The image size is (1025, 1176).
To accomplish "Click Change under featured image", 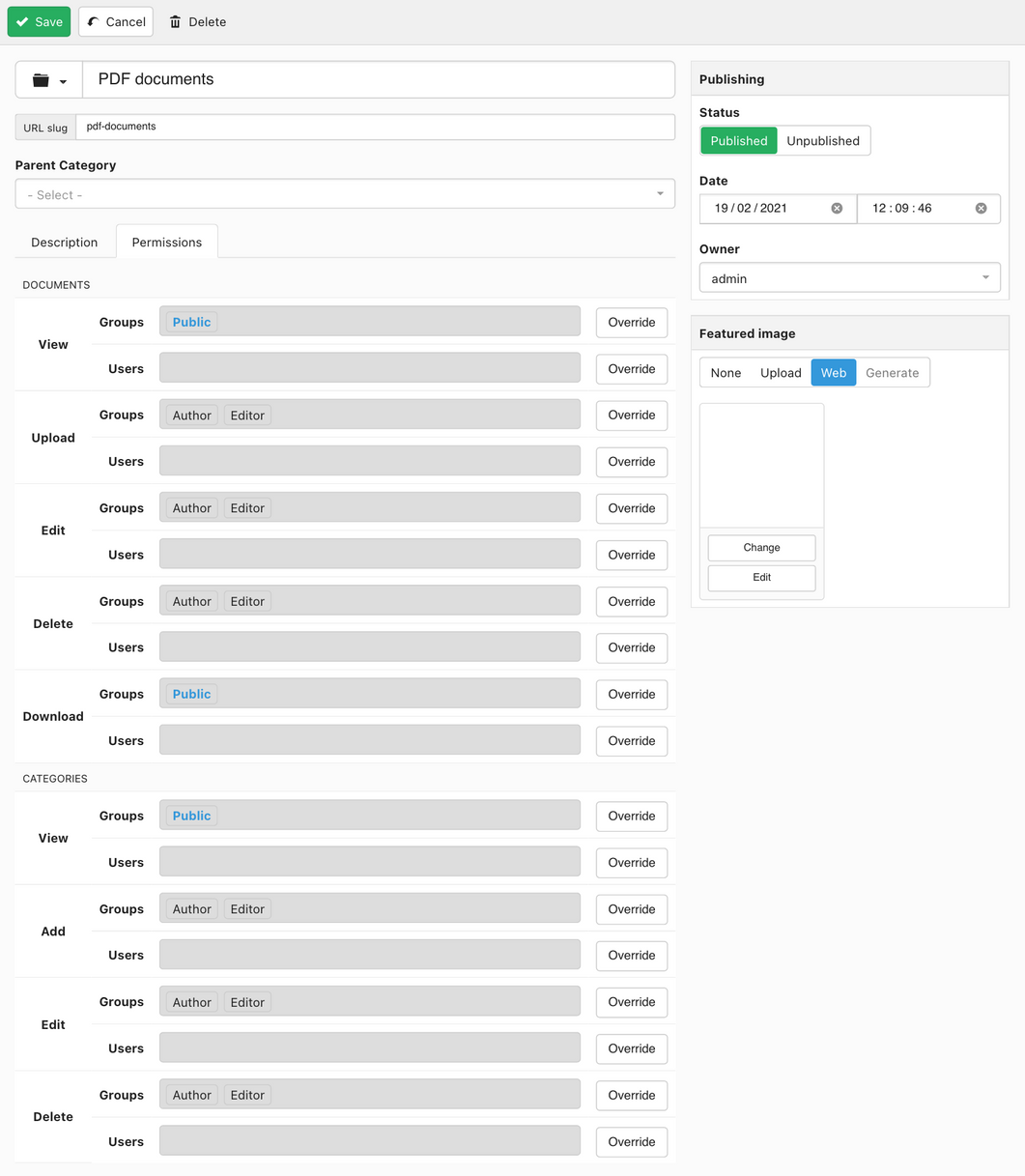I will (761, 547).
